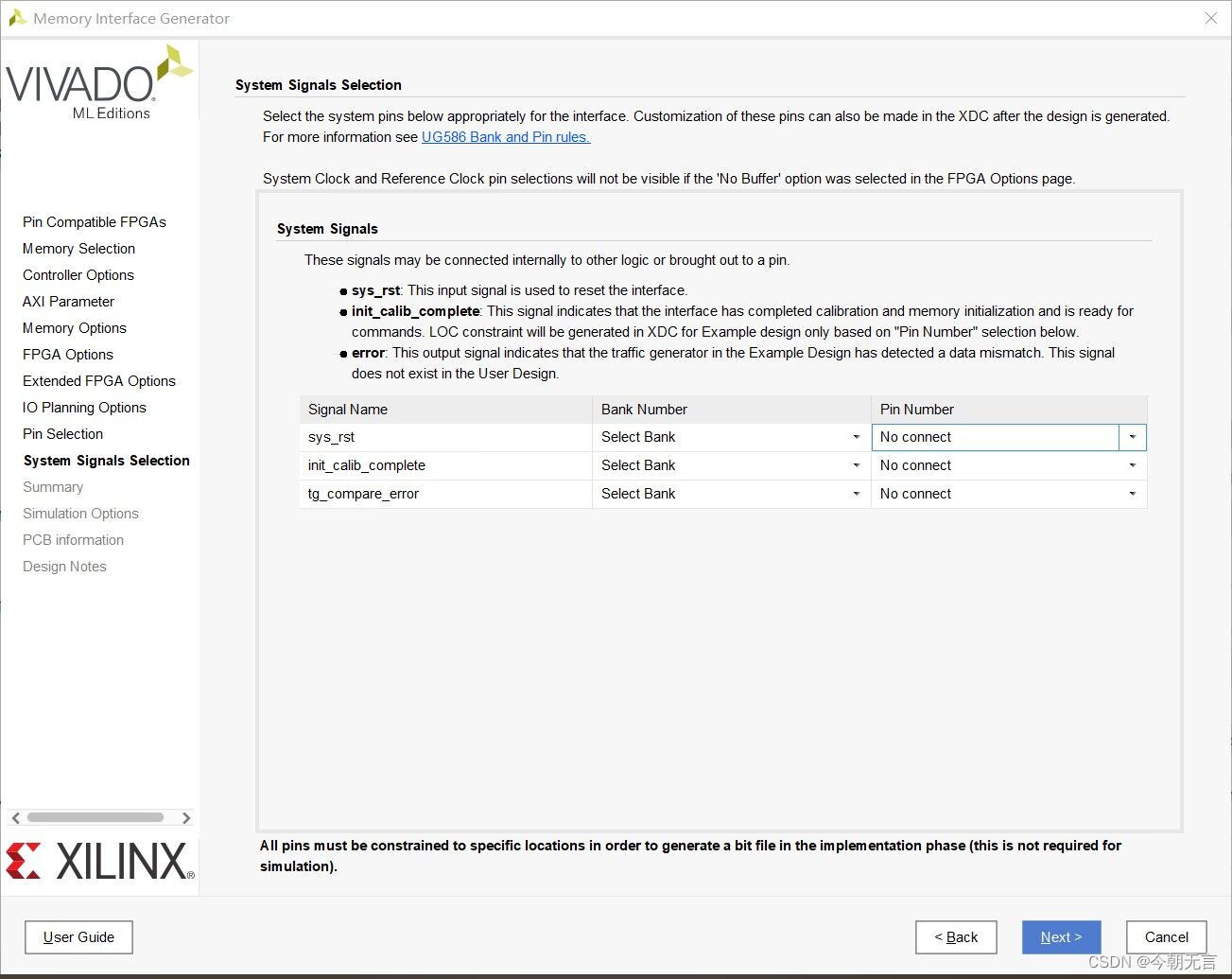
Task: Go to AXI Parameter step
Action: (x=68, y=302)
